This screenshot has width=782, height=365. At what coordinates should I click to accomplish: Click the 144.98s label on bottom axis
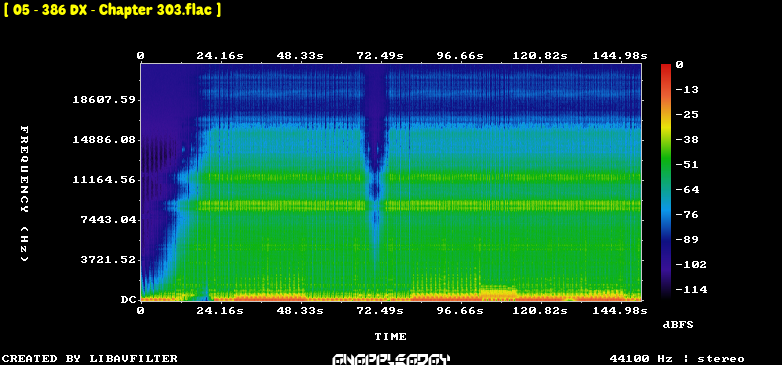point(619,311)
